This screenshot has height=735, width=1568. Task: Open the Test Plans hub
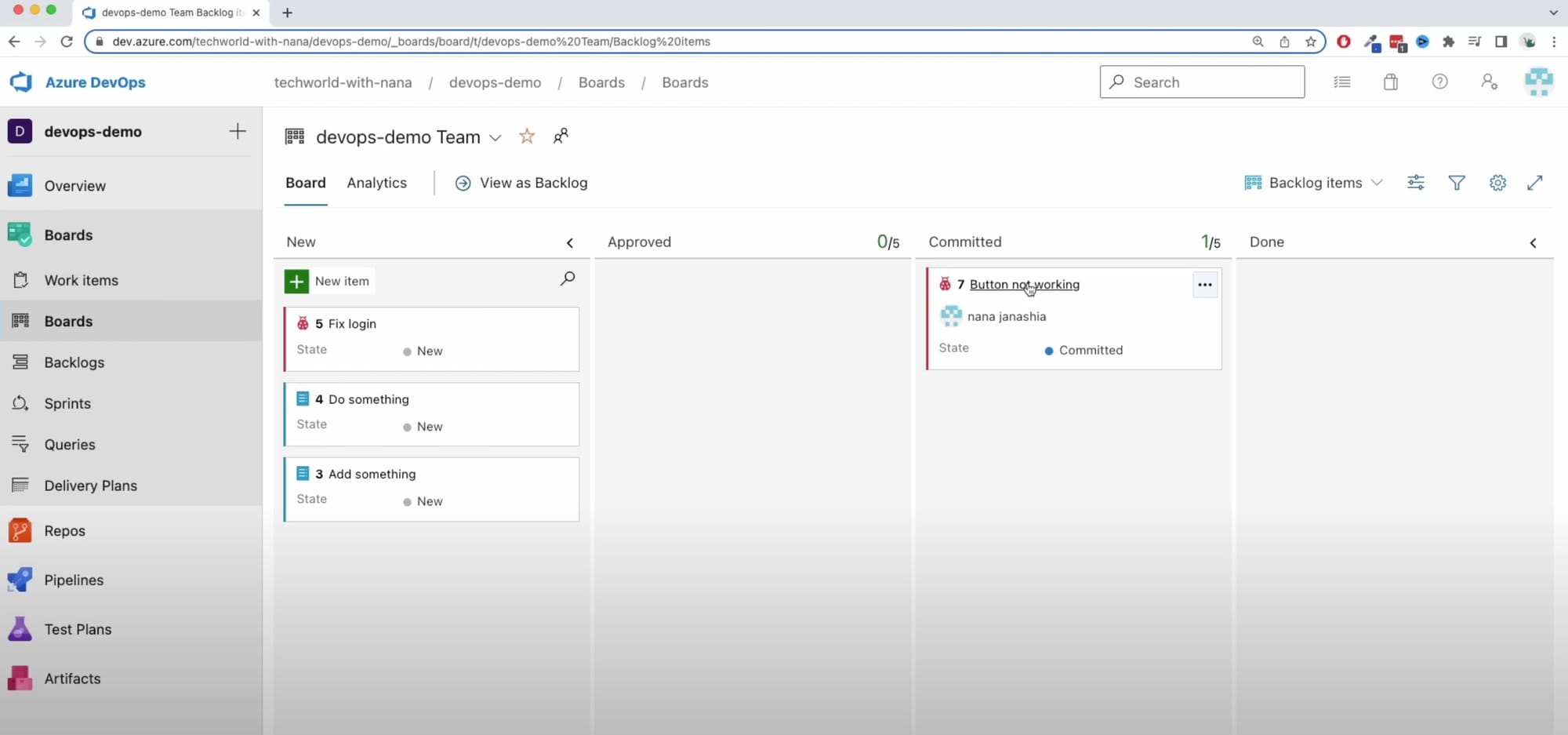tap(131, 629)
